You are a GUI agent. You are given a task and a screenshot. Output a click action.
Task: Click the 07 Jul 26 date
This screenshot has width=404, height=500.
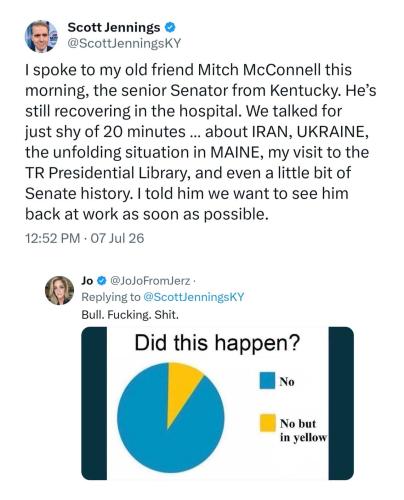point(117,238)
